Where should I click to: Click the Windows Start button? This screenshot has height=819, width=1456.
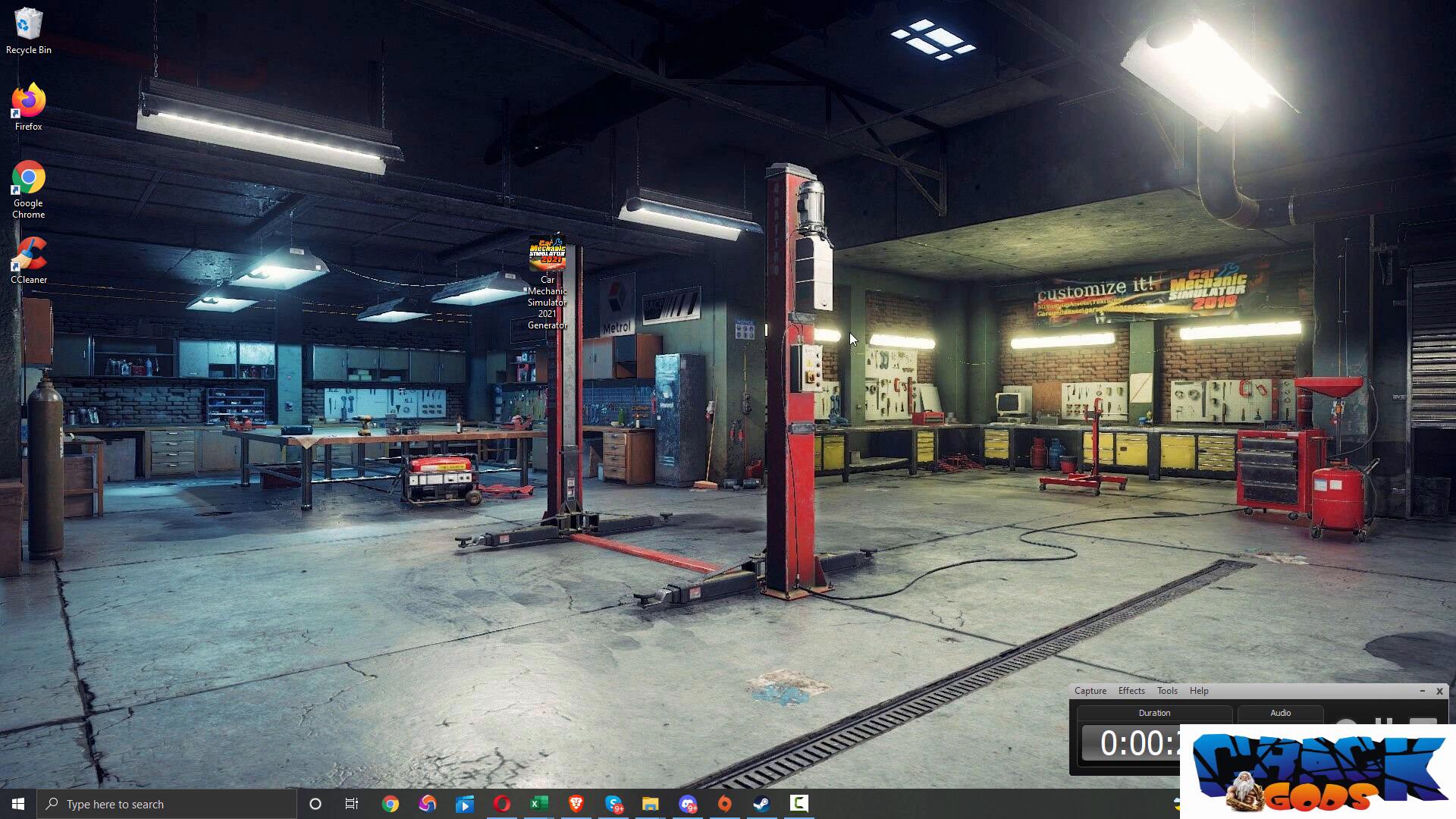tap(18, 804)
